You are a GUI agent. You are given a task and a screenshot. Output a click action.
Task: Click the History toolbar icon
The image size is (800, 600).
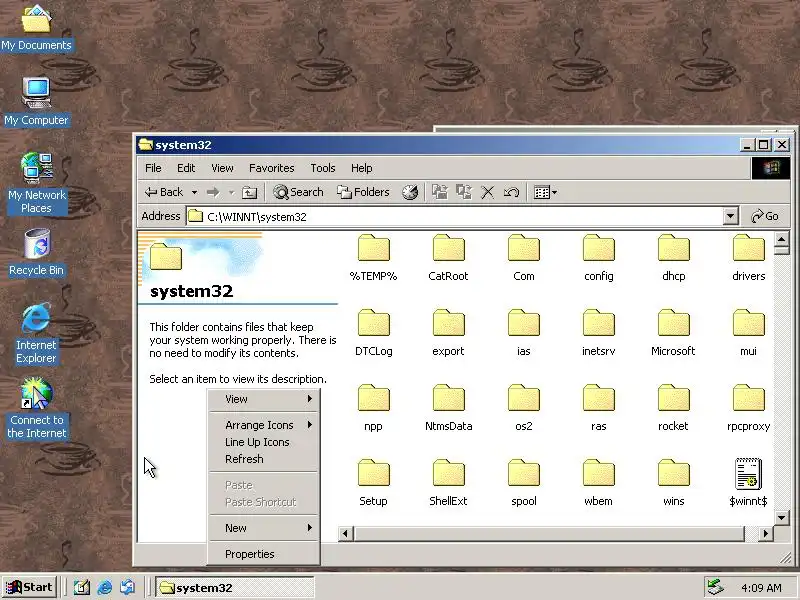coord(410,192)
